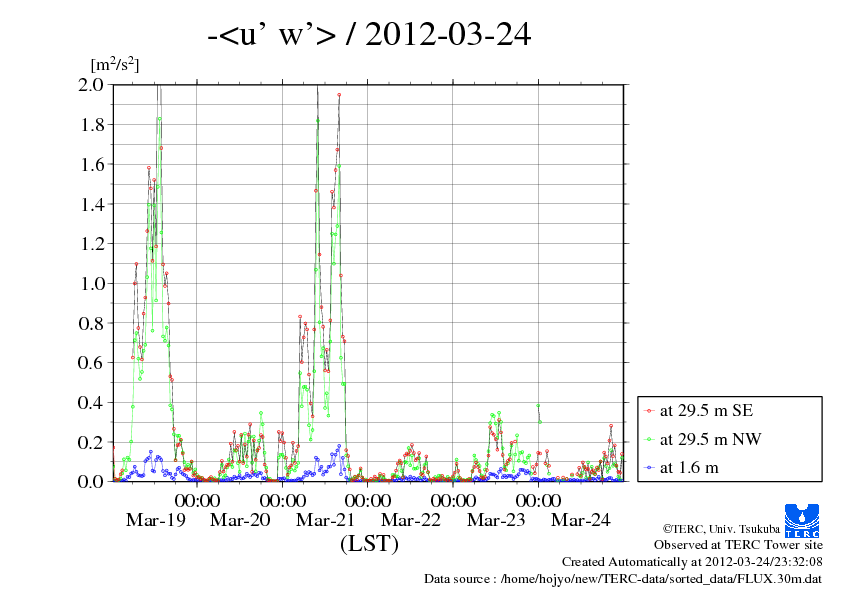The width and height of the screenshot is (842, 595).
Task: Click the red legend marker for 29.5 m SE
Action: pos(649,411)
